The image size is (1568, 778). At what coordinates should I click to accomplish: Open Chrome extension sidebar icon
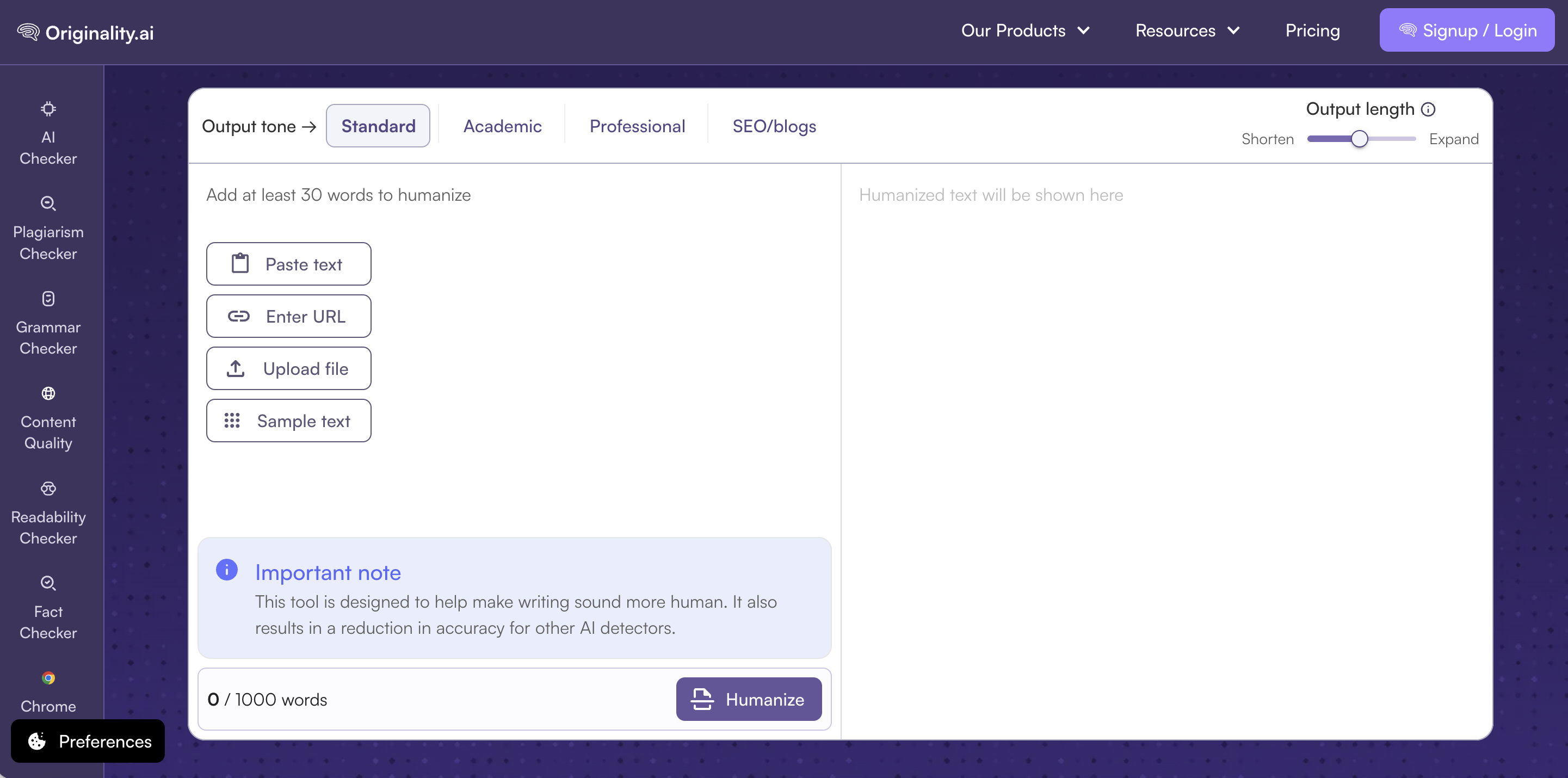(48, 678)
